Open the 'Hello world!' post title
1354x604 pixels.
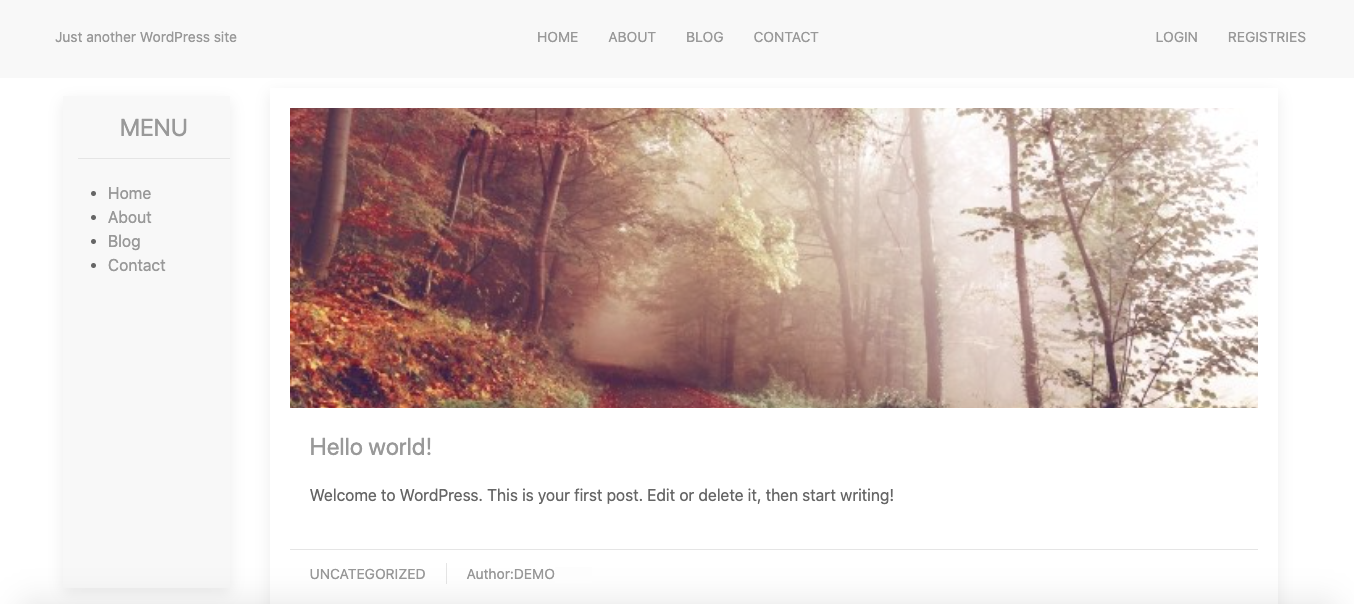coord(371,447)
